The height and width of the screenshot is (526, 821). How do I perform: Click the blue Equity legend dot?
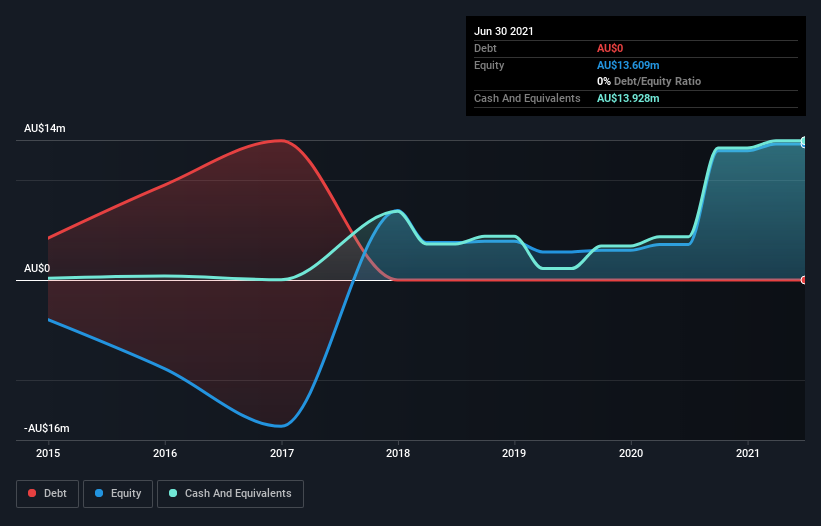click(x=99, y=493)
